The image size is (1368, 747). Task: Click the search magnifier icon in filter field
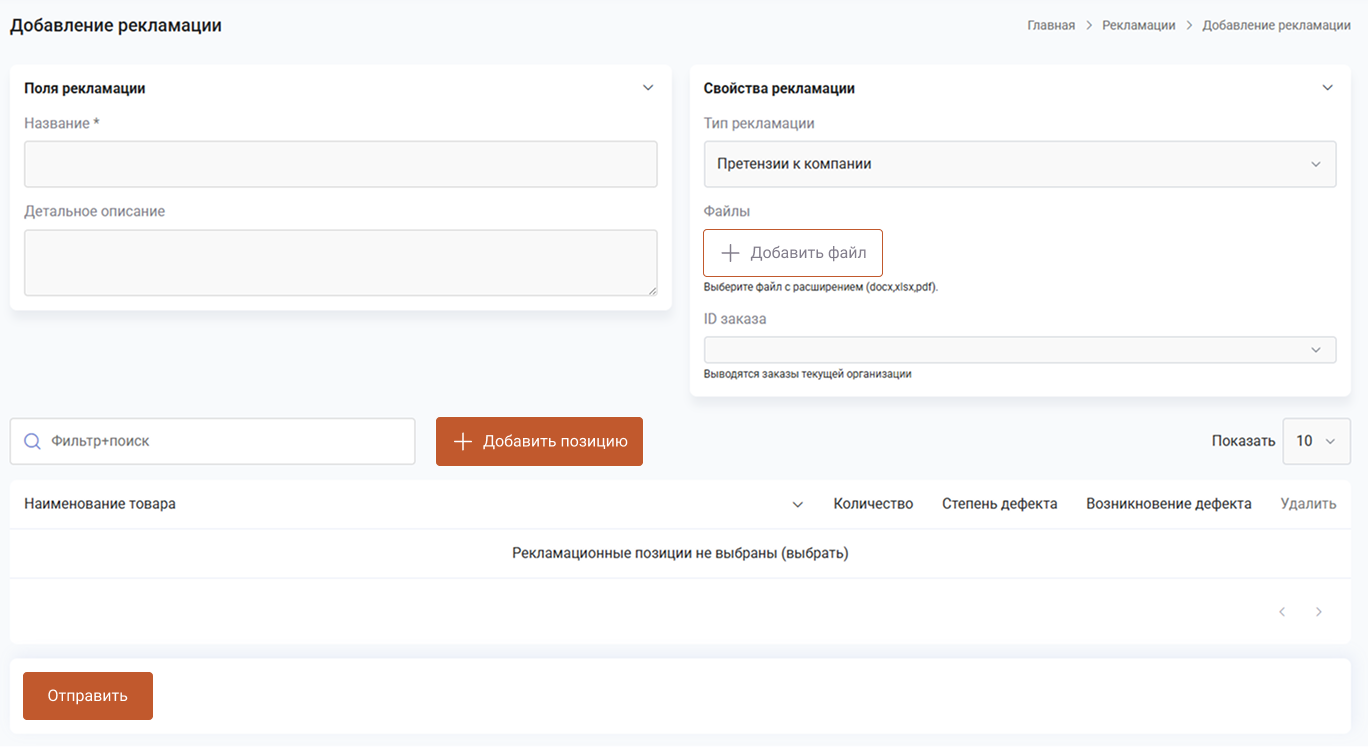(32, 441)
